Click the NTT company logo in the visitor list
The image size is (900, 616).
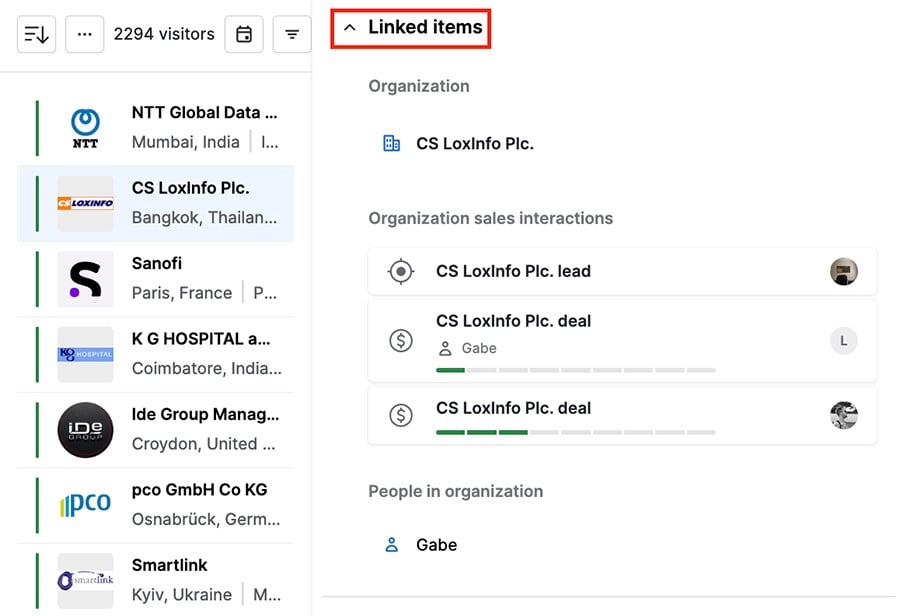coord(85,126)
